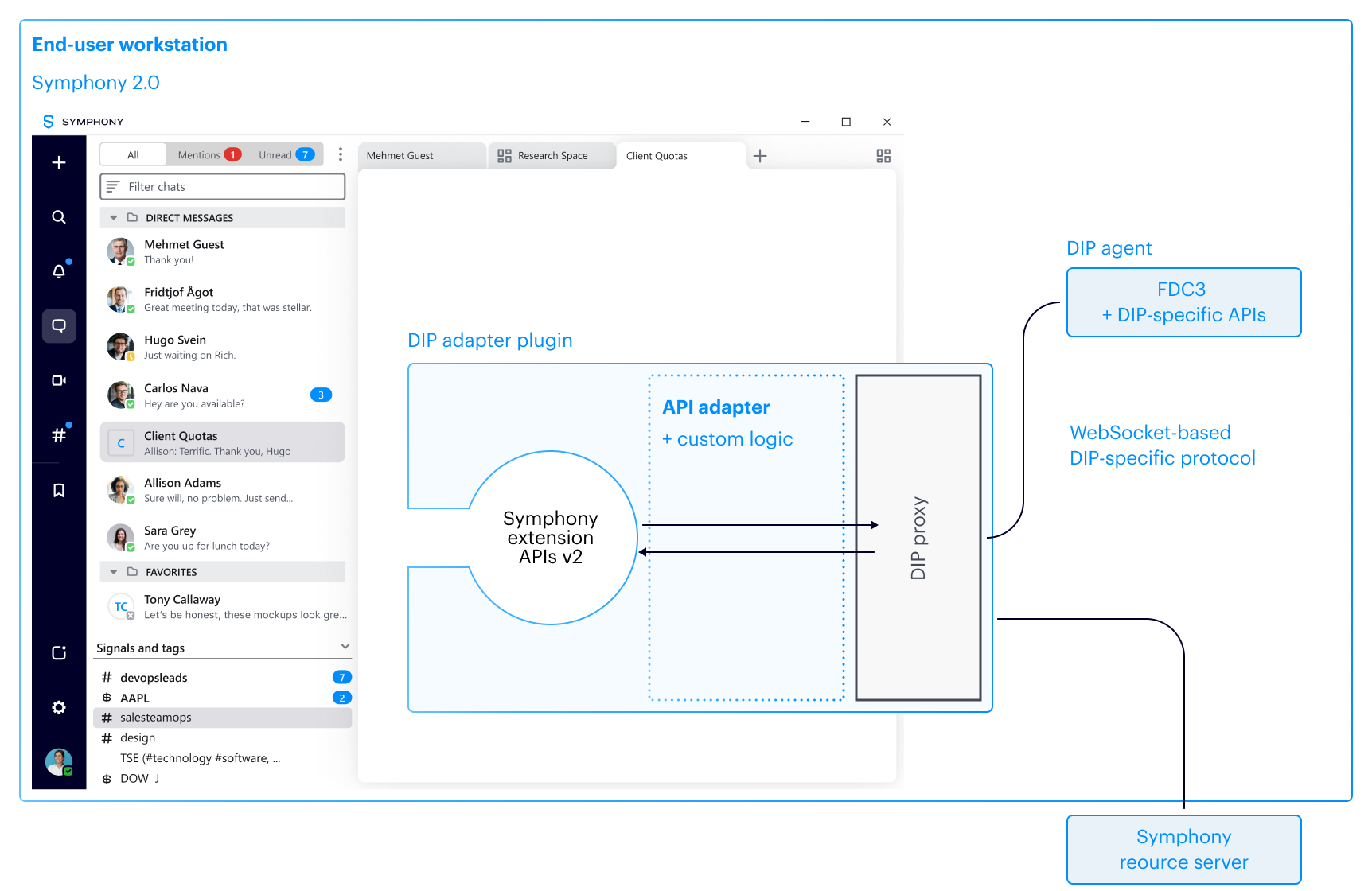The height and width of the screenshot is (891, 1372).
Task: Switch to the Mehmet Guest tab
Action: pos(420,156)
